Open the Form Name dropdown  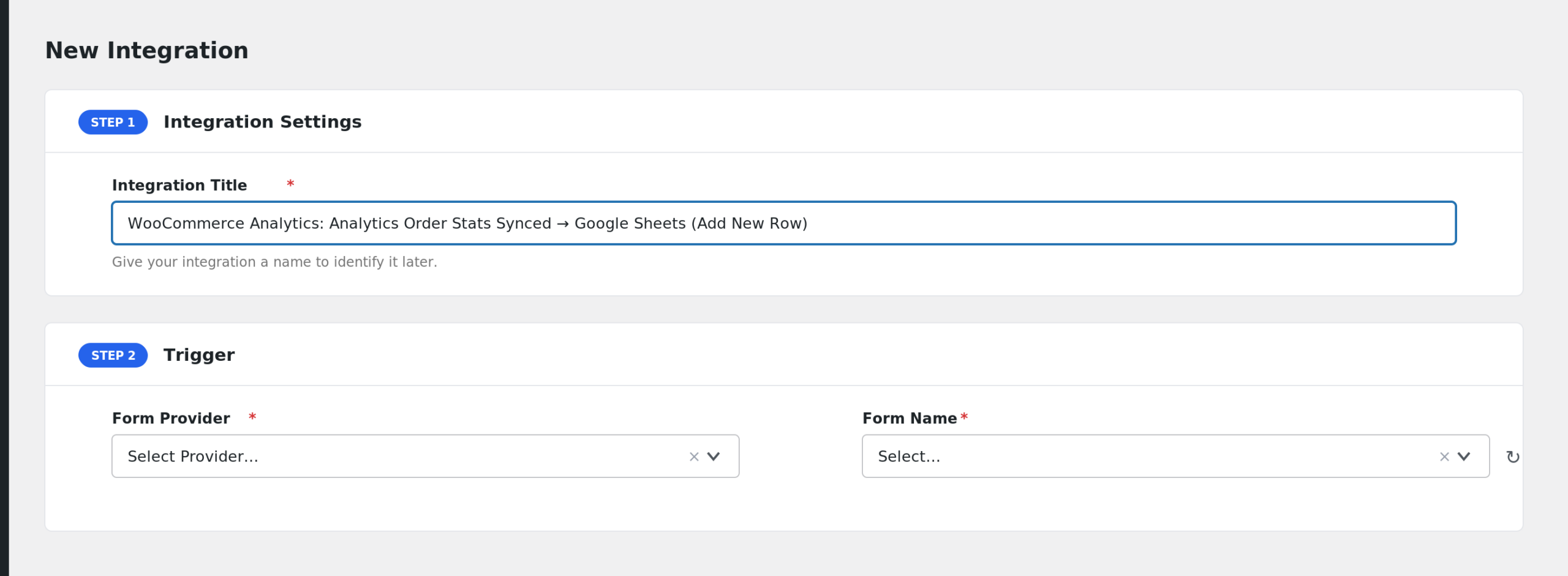point(1175,457)
